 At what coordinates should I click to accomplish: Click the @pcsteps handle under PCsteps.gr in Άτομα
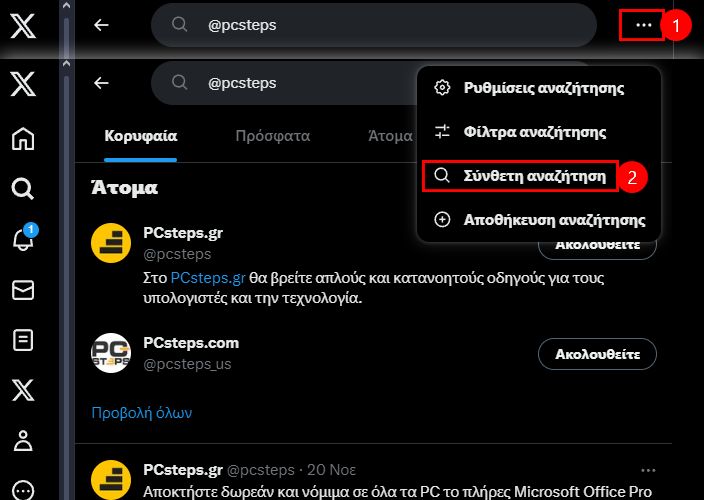pyautogui.click(x=177, y=254)
